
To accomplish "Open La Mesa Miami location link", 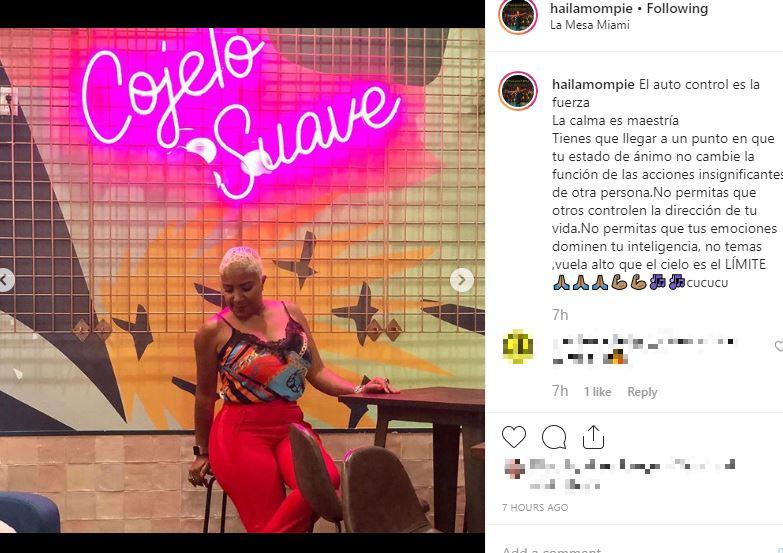I will [589, 24].
